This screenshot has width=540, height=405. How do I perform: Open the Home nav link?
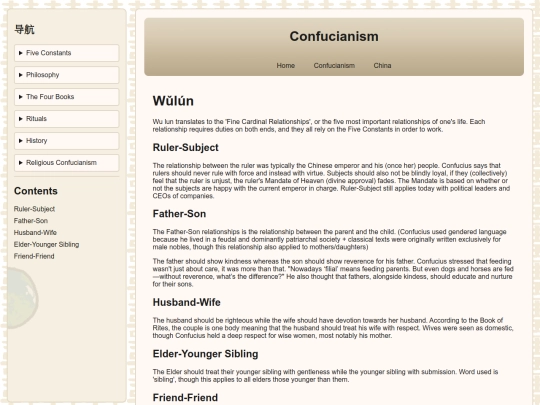tap(285, 65)
